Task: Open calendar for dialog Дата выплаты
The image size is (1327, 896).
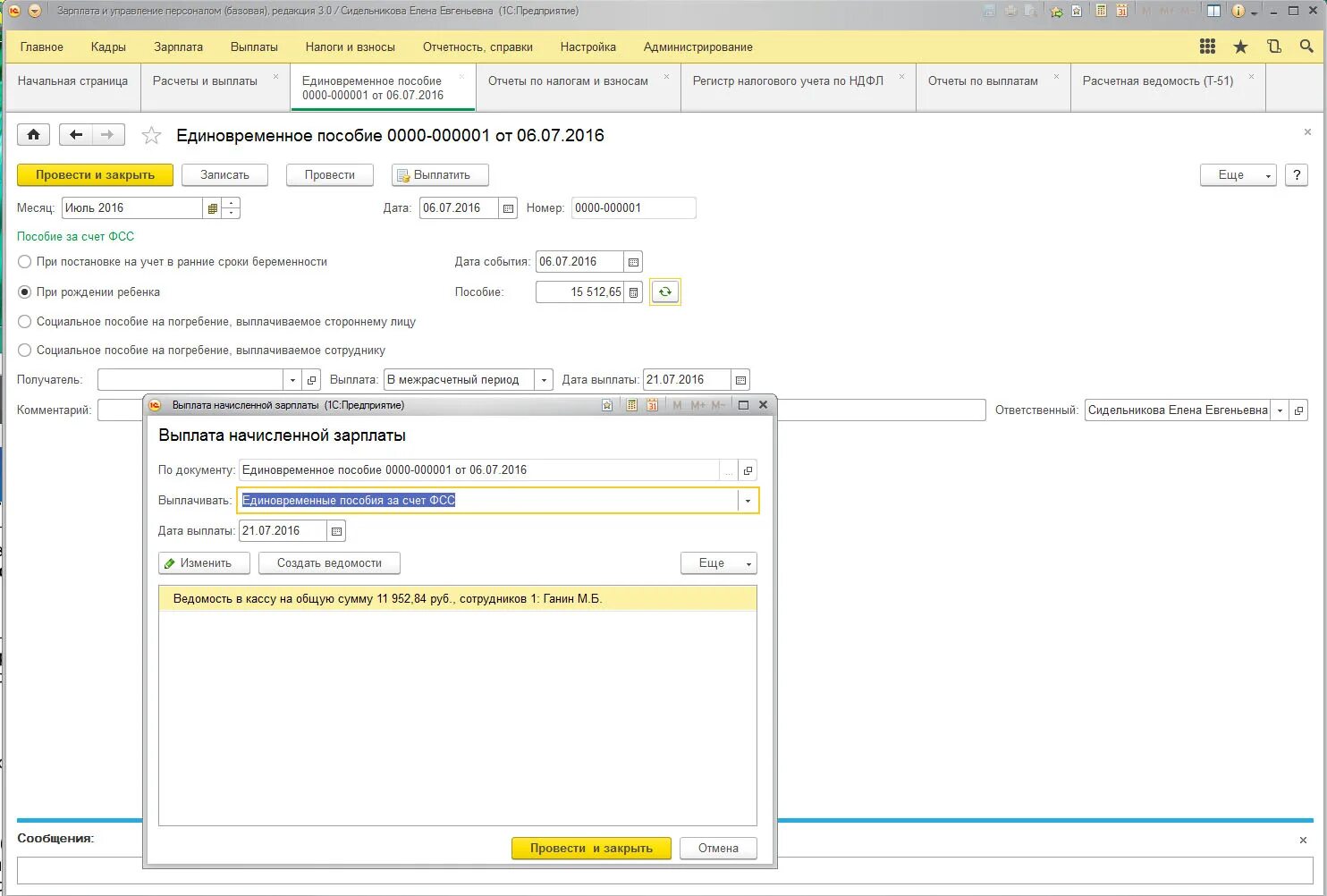Action: tap(336, 531)
